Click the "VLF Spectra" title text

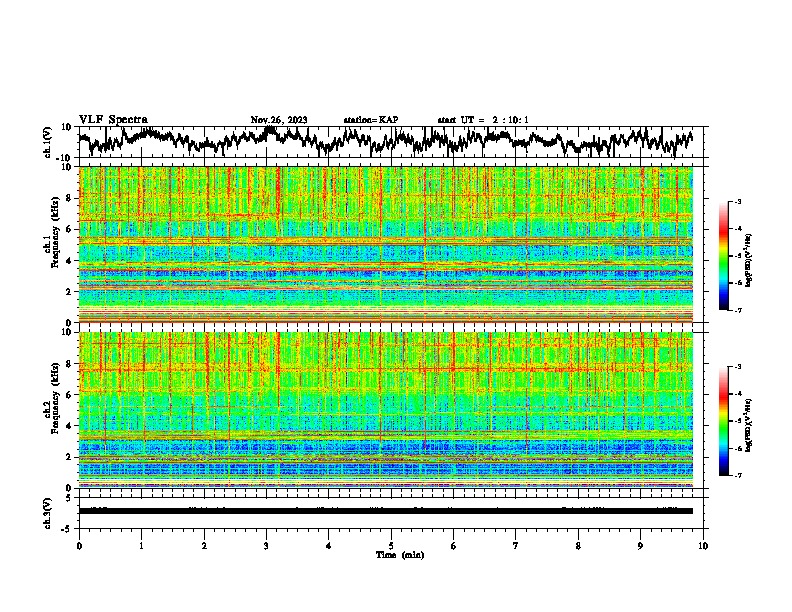[113, 120]
